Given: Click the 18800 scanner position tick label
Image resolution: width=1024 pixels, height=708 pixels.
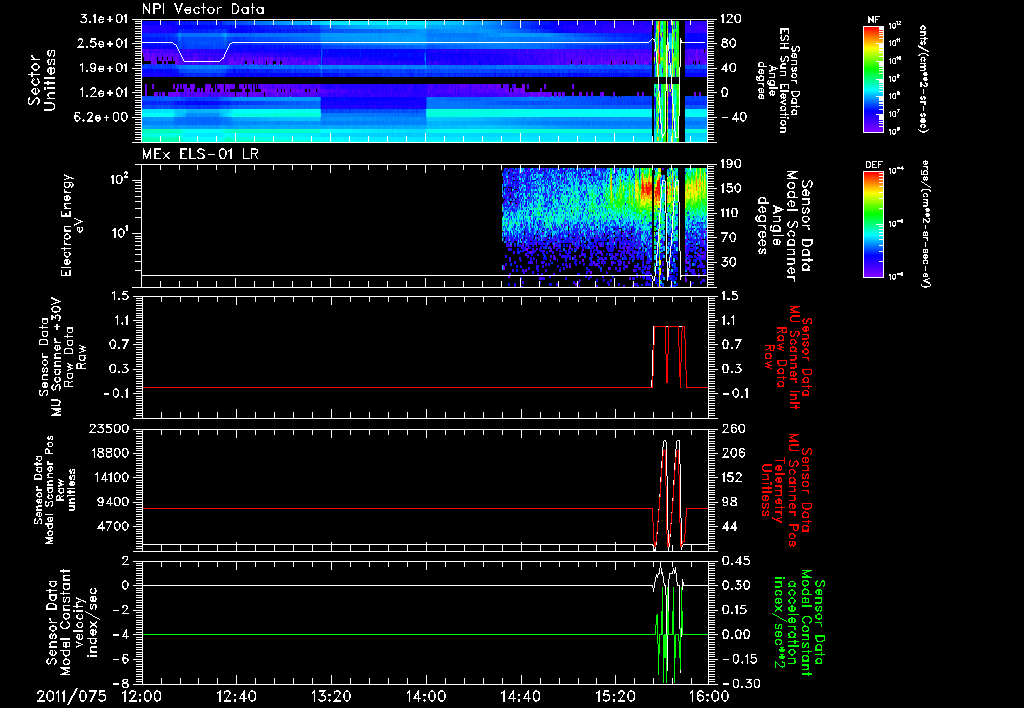Looking at the screenshot, I should [110, 453].
